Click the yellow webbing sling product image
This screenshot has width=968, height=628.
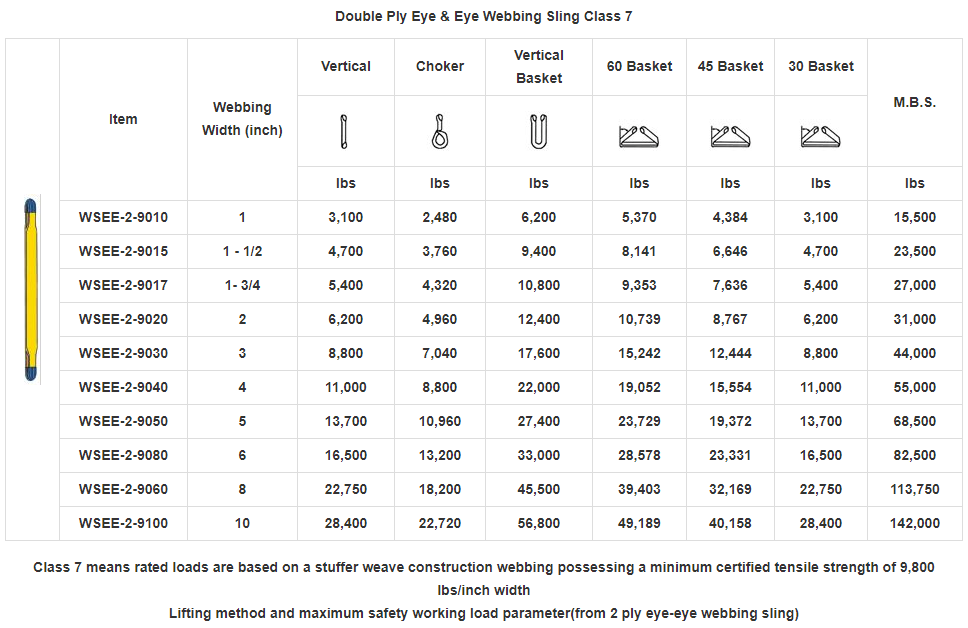point(32,290)
